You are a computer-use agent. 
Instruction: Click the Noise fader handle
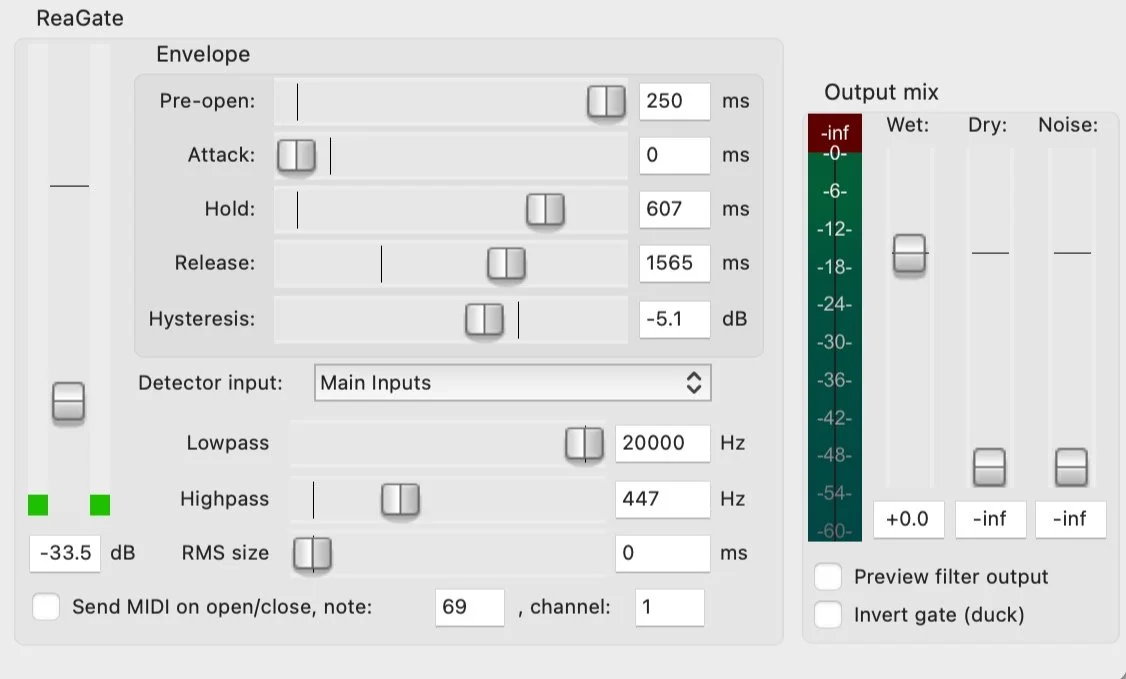(1071, 467)
